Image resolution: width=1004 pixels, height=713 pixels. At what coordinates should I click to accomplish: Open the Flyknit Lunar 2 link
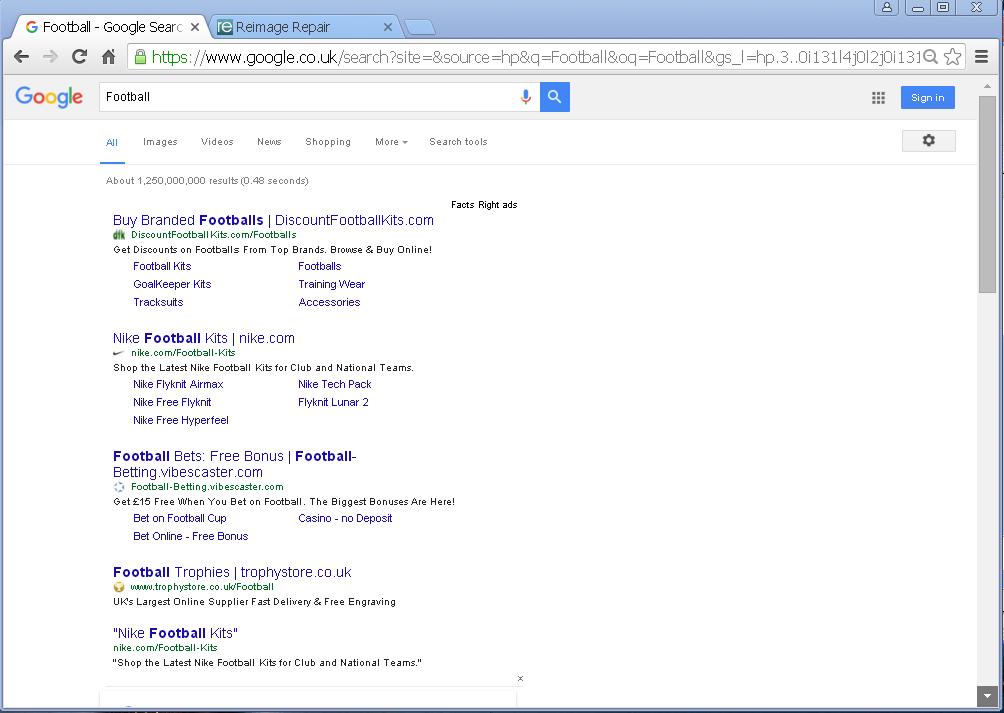(333, 402)
